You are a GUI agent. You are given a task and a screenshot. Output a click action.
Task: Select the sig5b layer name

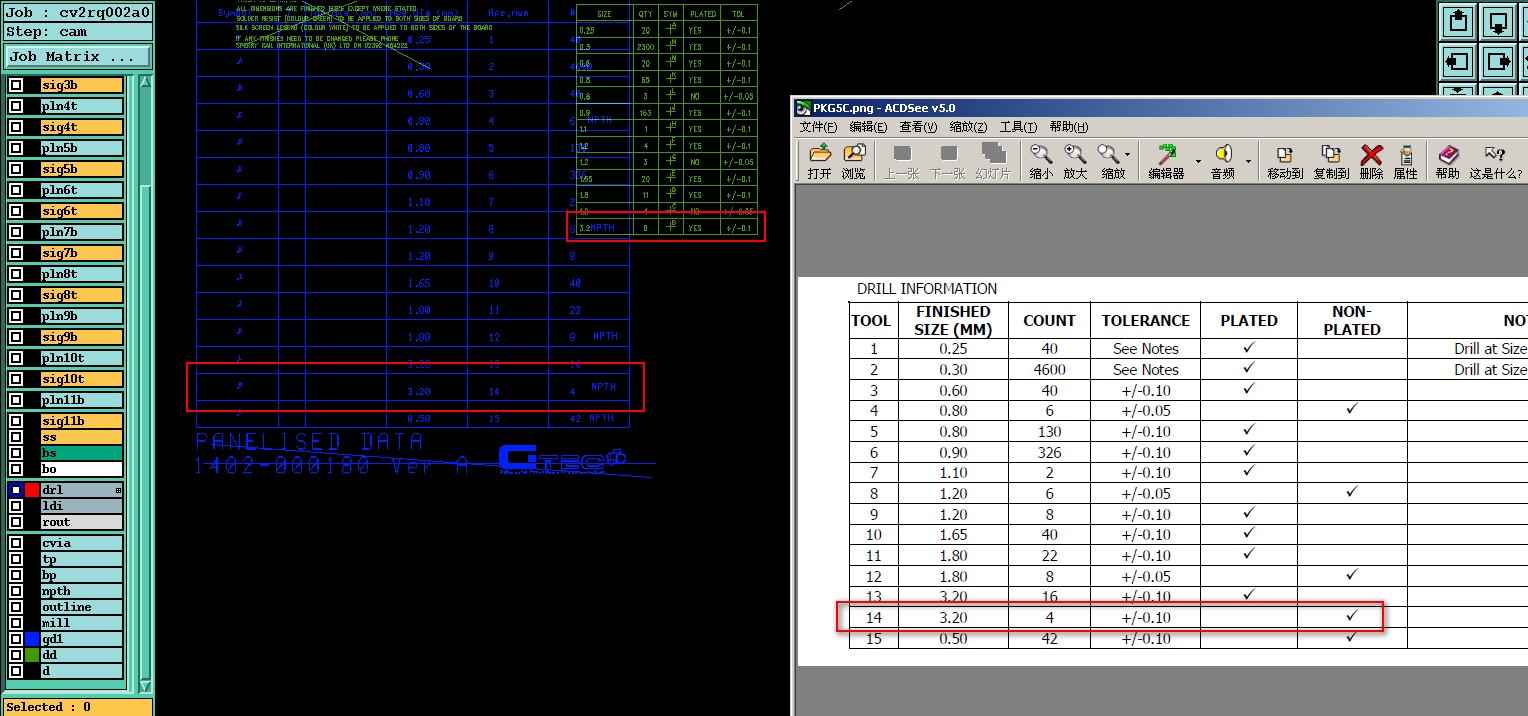pyautogui.click(x=81, y=169)
